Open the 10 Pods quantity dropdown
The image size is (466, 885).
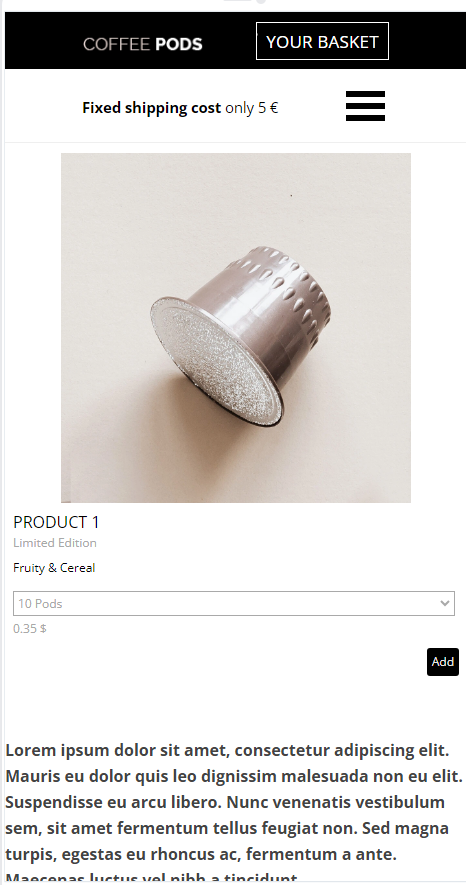(x=234, y=603)
